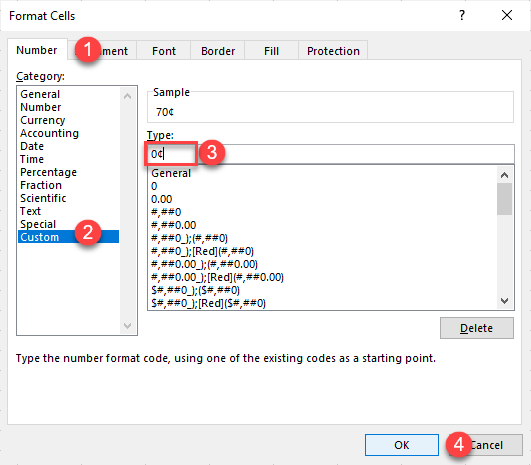Click the OK button
This screenshot has width=531, height=465.
click(402, 445)
